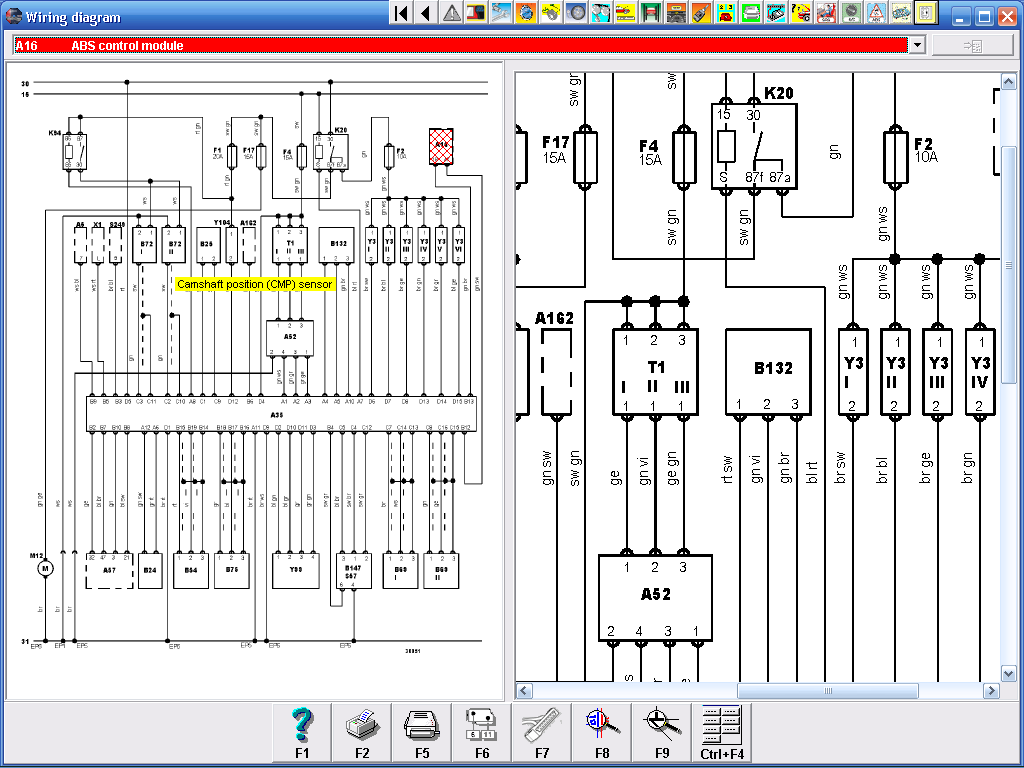The image size is (1024, 768).
Task: Click the A52 component in zoomed view
Action: tap(655, 598)
